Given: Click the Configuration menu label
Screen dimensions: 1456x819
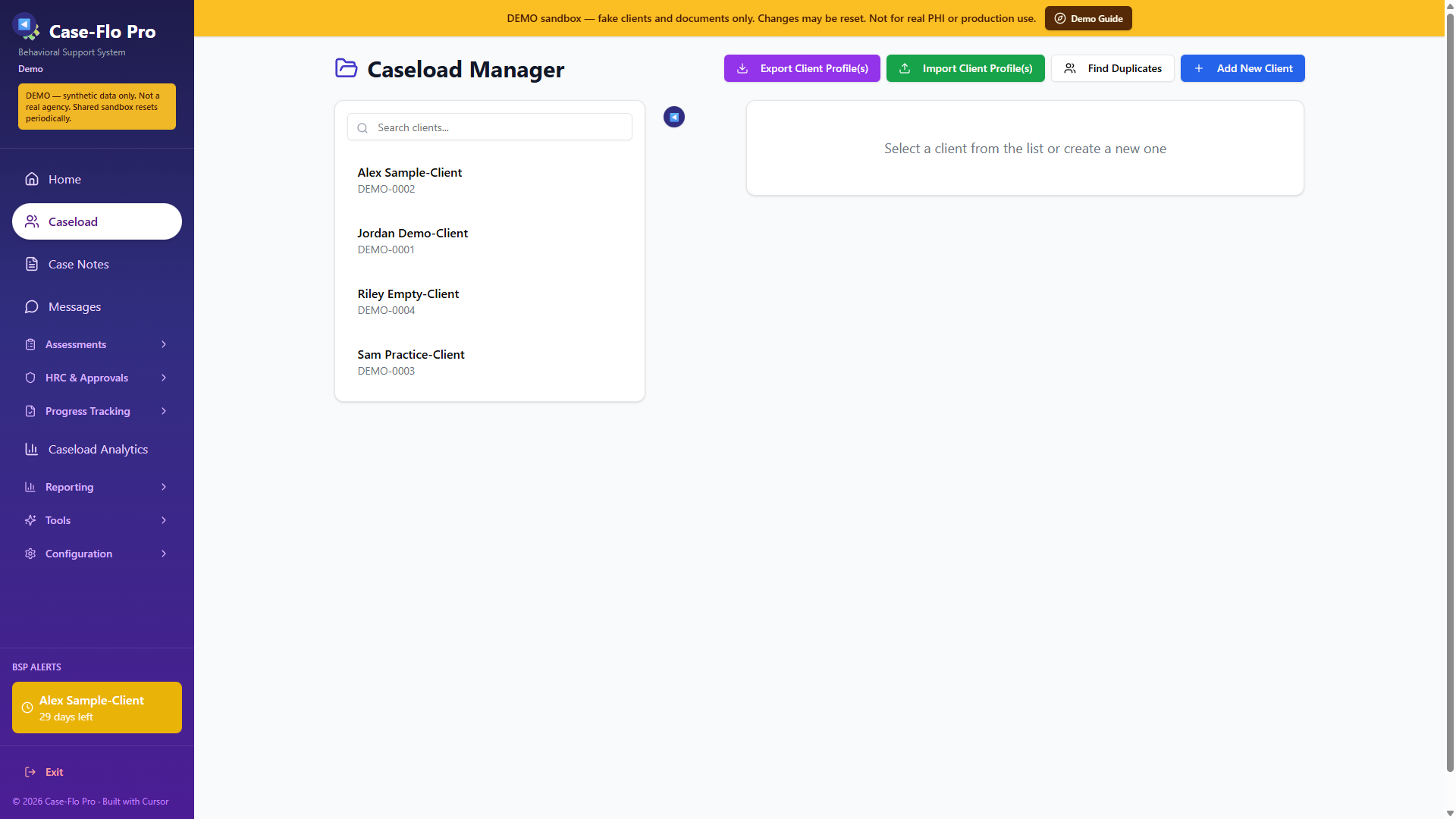Looking at the screenshot, I should [x=79, y=554].
